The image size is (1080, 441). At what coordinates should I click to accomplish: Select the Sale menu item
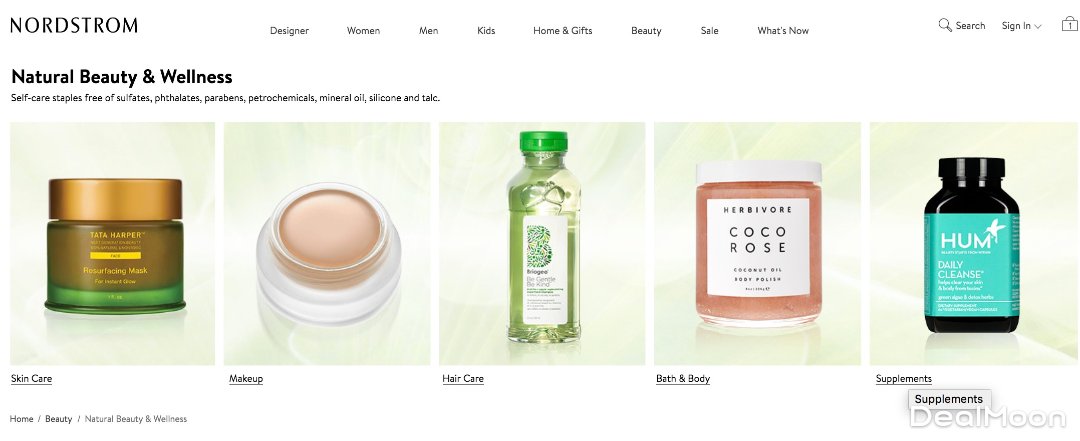pyautogui.click(x=709, y=30)
